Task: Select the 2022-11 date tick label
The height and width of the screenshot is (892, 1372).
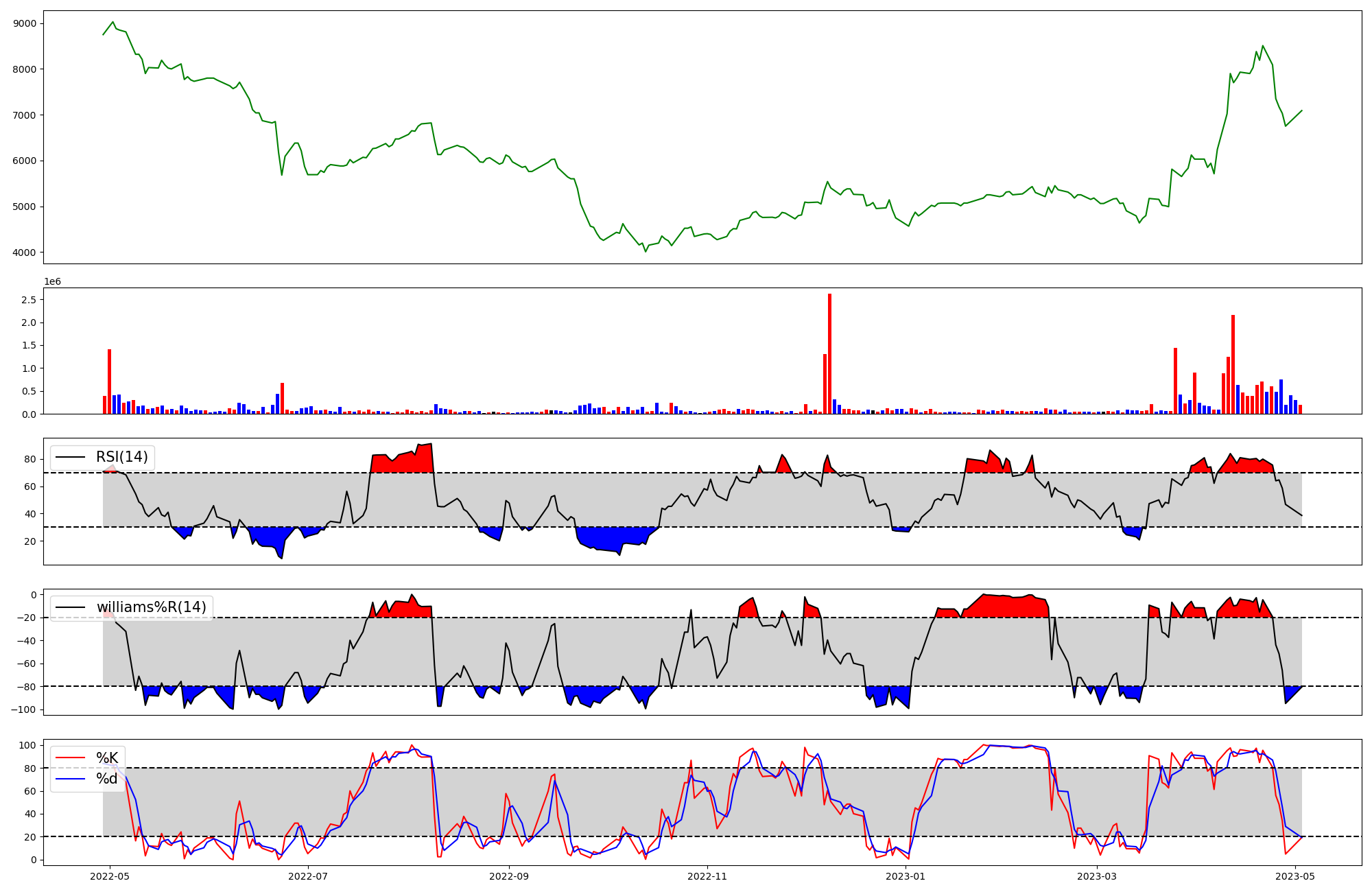Action: pyautogui.click(x=707, y=876)
